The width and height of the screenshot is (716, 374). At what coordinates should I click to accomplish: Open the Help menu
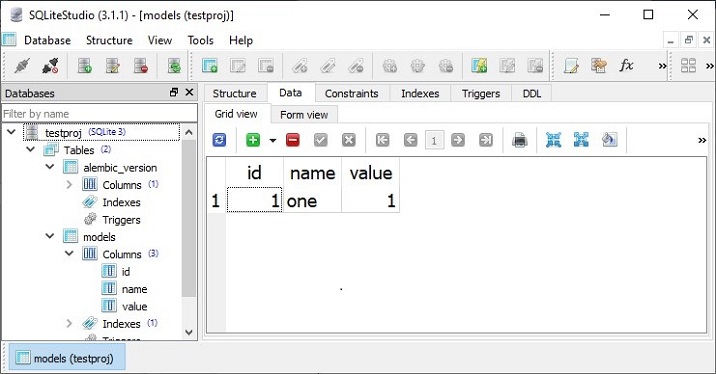[241, 40]
